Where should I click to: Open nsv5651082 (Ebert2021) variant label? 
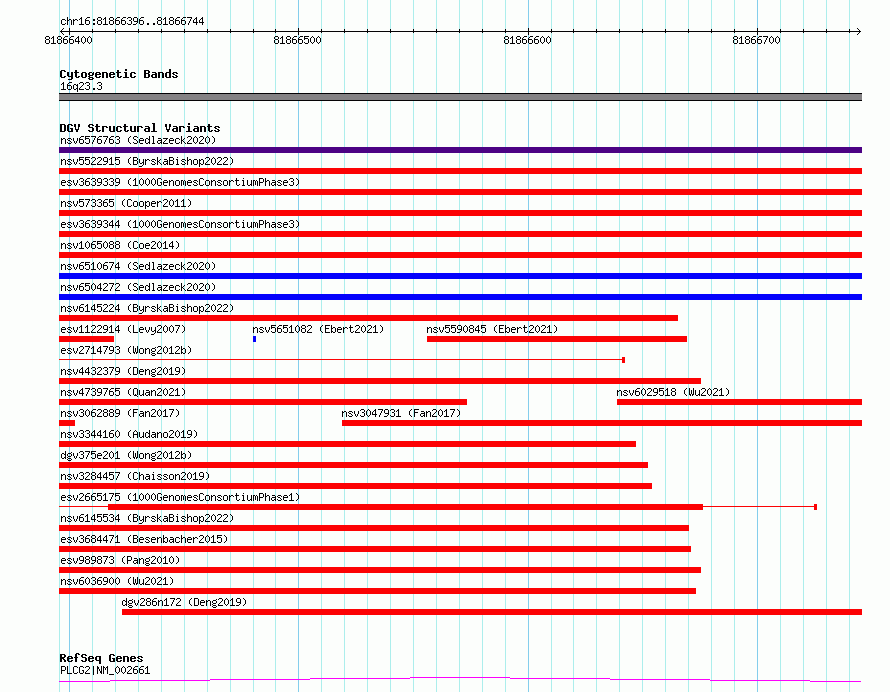click(x=318, y=329)
